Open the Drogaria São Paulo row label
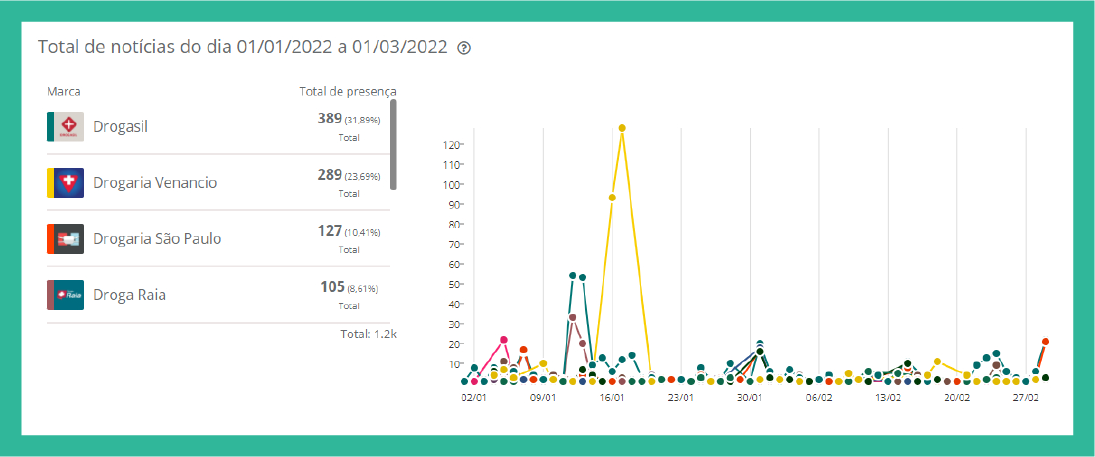The image size is (1095, 457). click(157, 239)
